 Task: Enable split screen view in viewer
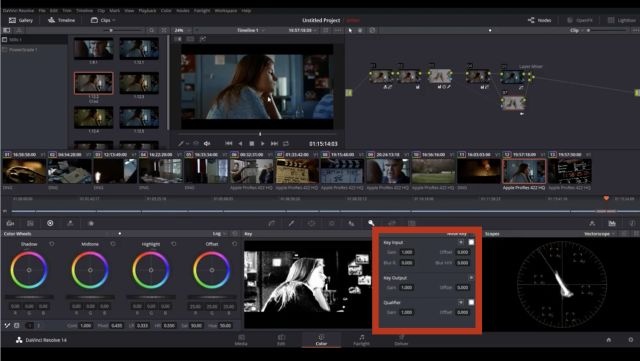[x=191, y=39]
